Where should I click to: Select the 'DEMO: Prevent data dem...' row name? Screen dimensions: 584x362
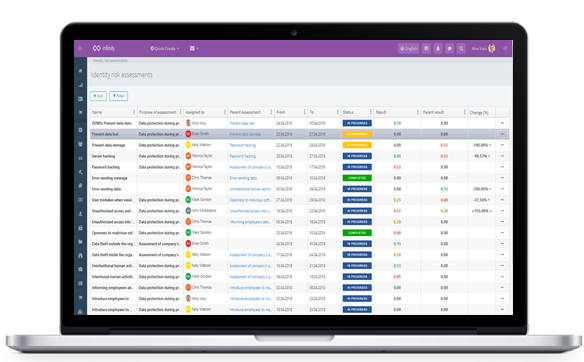(112, 123)
